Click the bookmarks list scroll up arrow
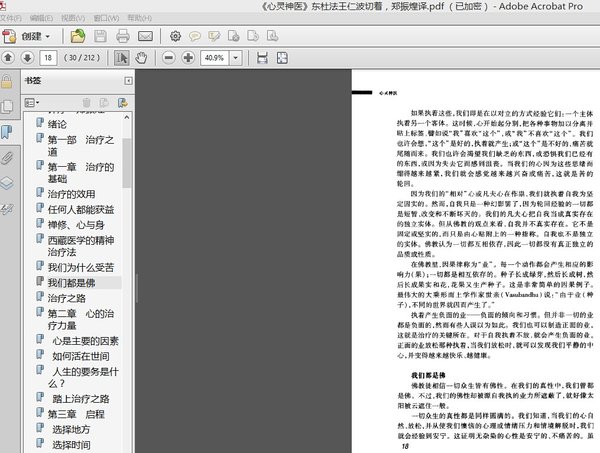The height and width of the screenshot is (453, 600). (x=127, y=117)
